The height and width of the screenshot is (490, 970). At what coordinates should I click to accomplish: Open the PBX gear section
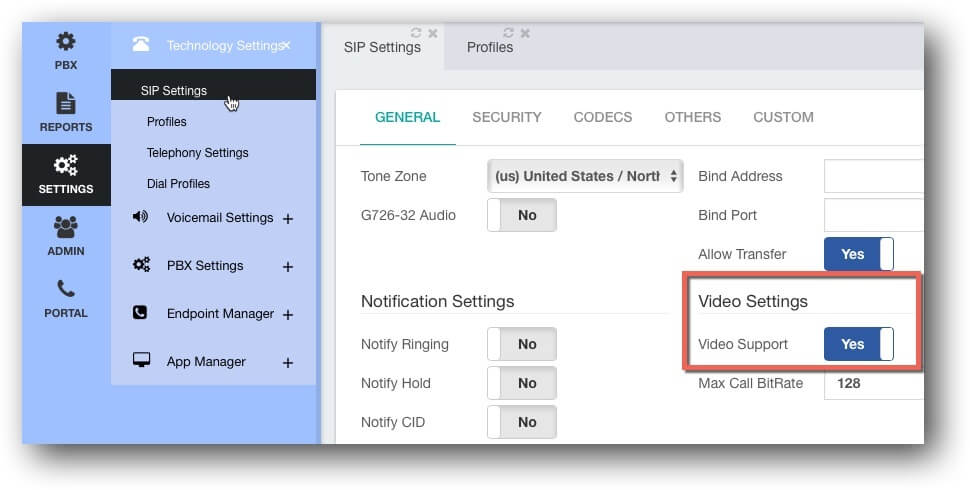pyautogui.click(x=66, y=42)
